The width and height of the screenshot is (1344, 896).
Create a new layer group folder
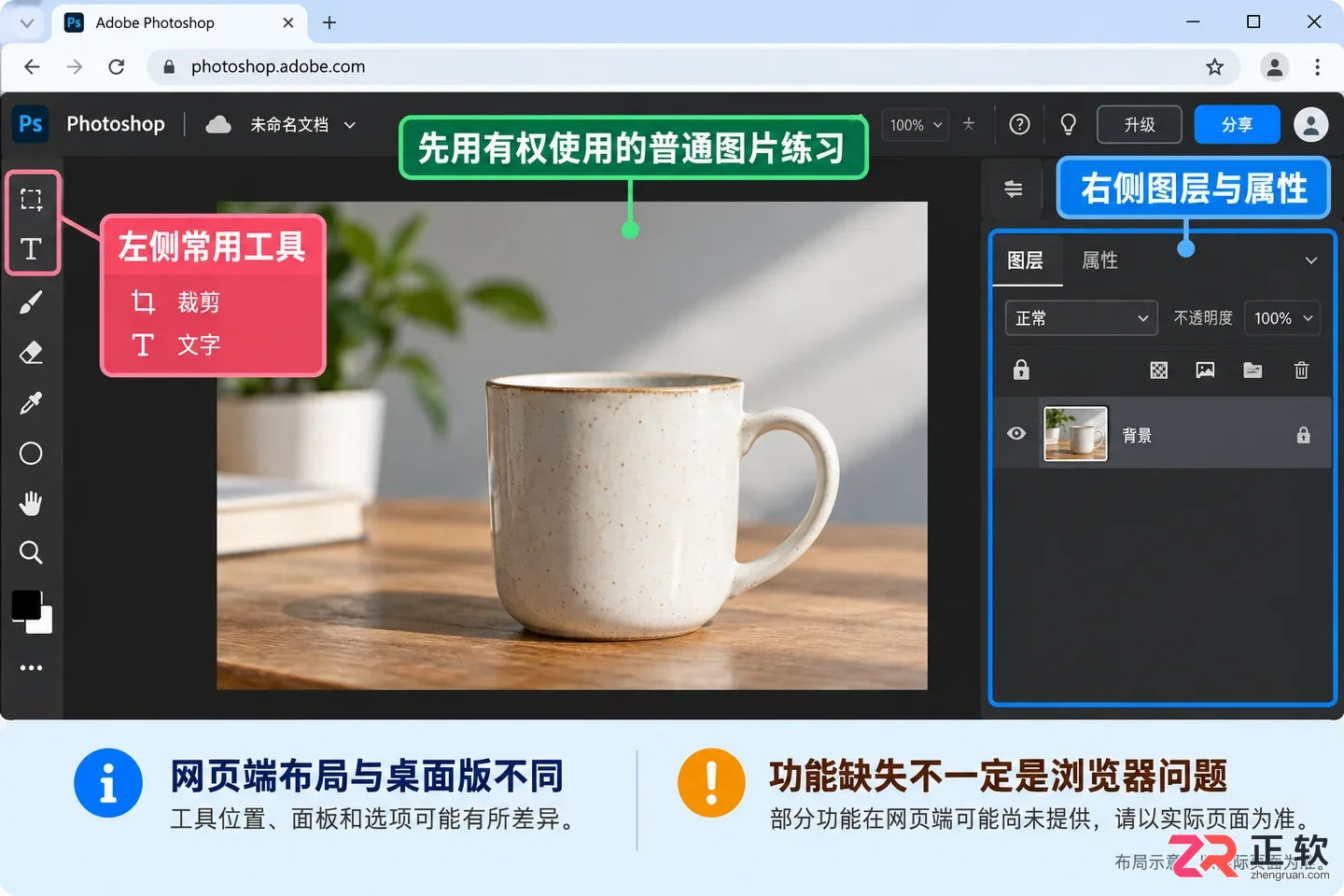click(x=1253, y=371)
